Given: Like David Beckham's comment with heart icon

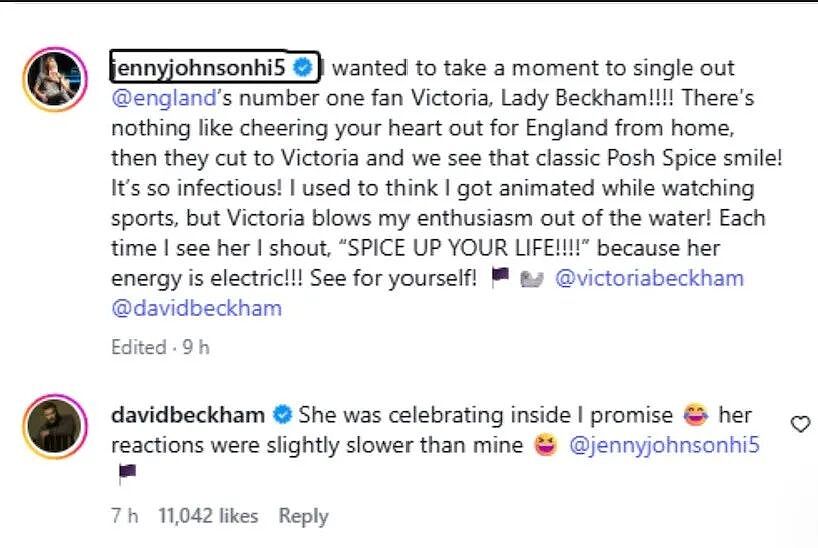Looking at the screenshot, I should click(800, 424).
